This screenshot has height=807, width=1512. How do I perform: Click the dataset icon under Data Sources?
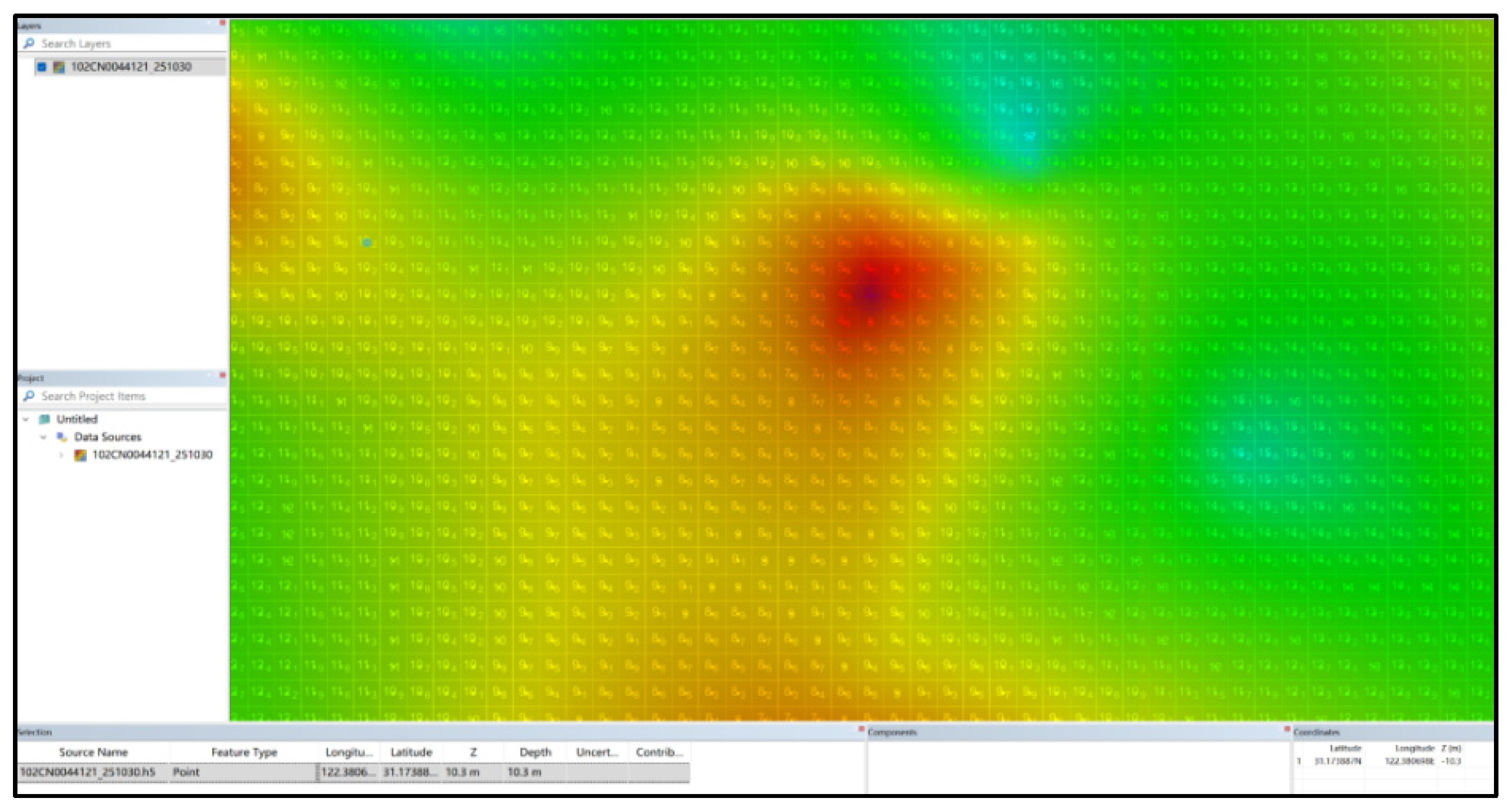(80, 455)
